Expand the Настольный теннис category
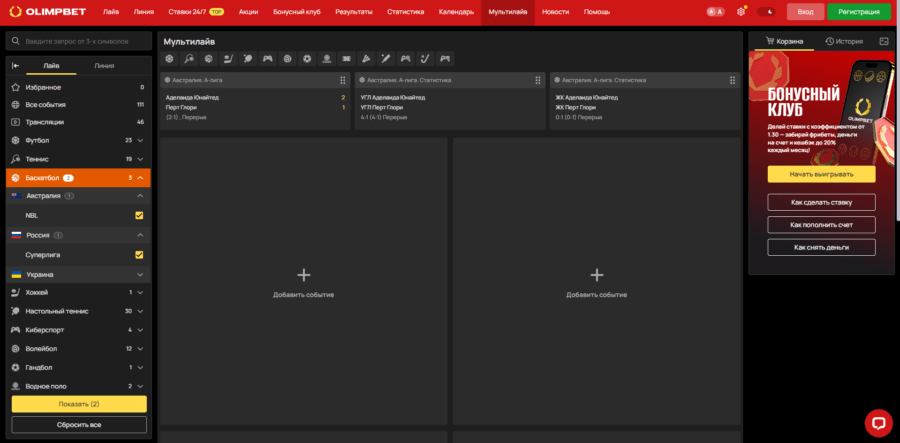 pos(140,311)
